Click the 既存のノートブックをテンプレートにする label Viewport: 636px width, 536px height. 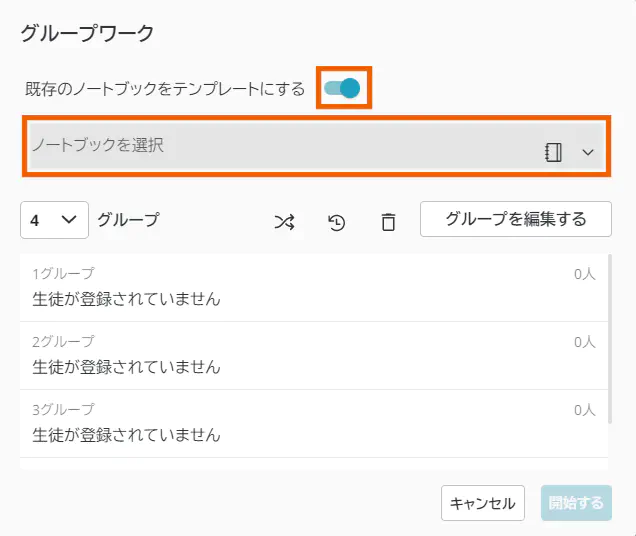(165, 89)
